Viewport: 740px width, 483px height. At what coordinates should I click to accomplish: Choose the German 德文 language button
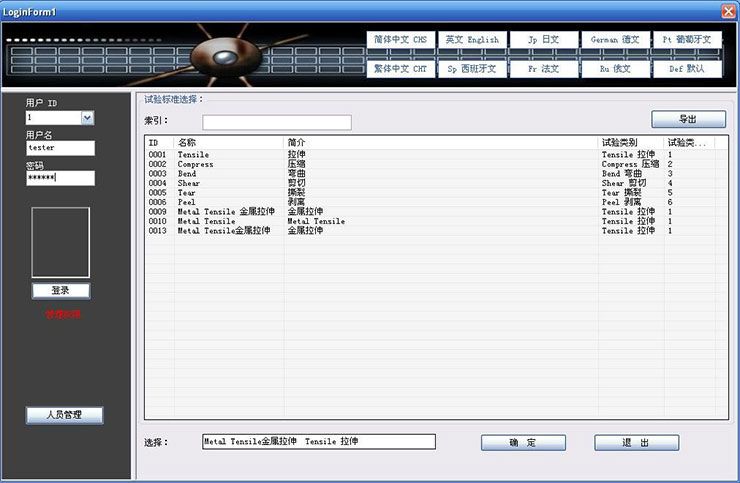point(615,40)
